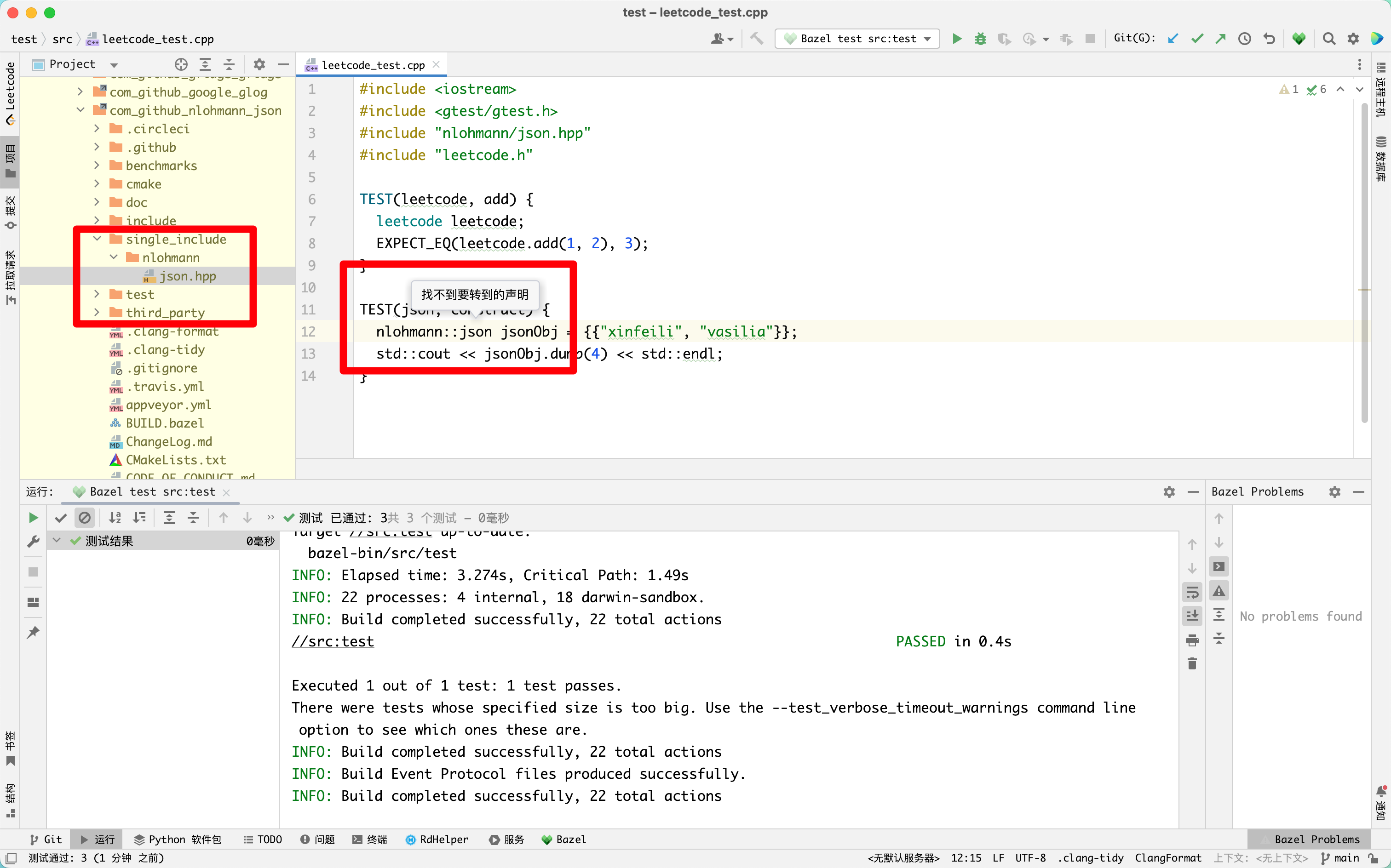Start debugging with the bug icon

[980, 39]
